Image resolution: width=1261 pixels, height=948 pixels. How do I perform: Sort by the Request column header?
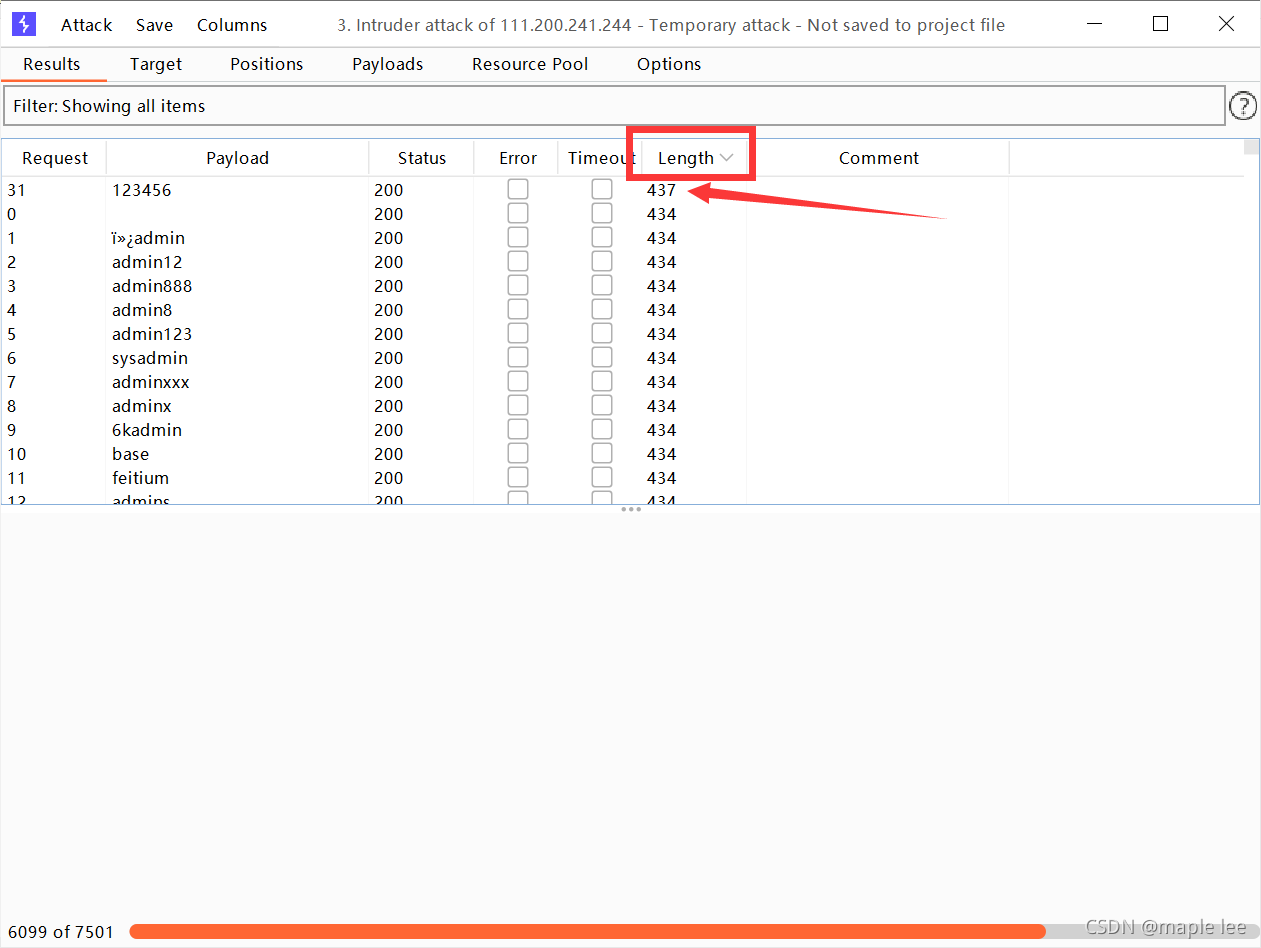[x=55, y=158]
